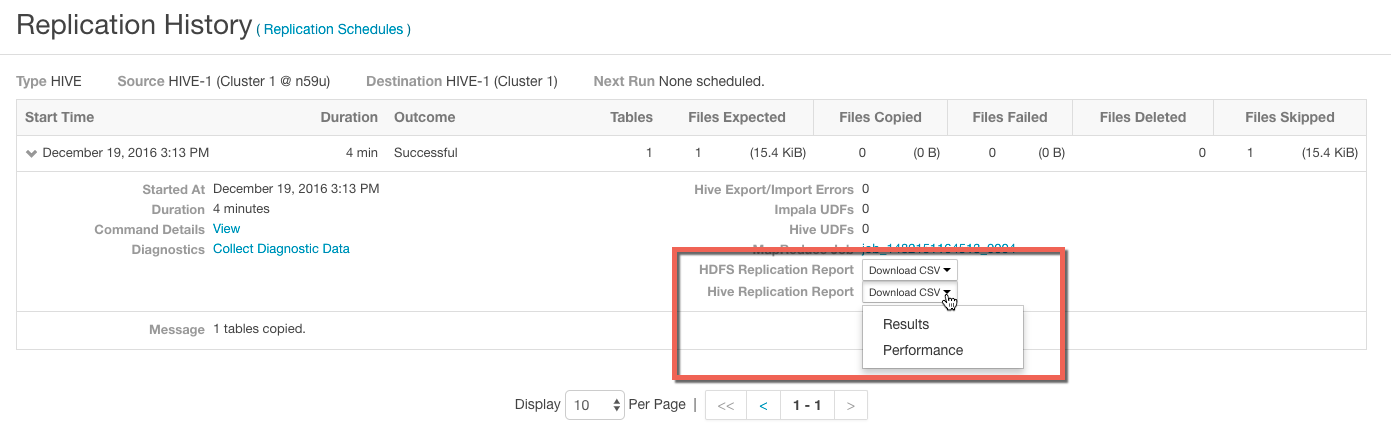Click the Files Expected column header
Image resolution: width=1391 pixels, height=426 pixels.
point(737,117)
